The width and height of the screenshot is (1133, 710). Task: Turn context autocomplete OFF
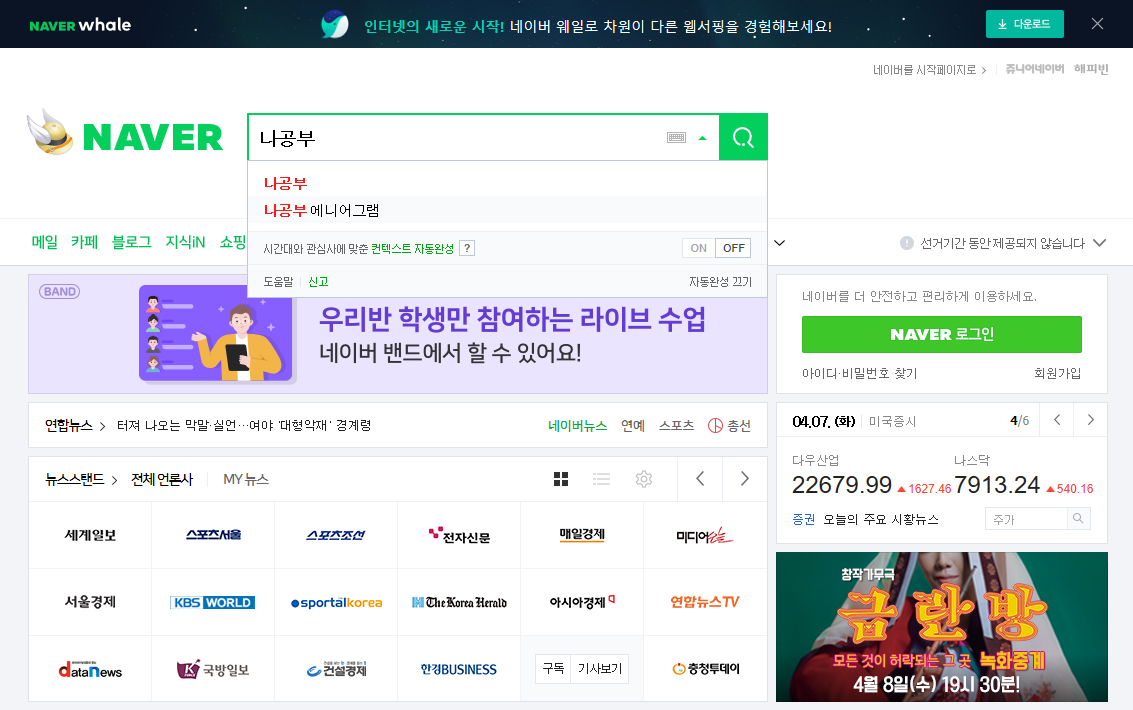coord(733,248)
